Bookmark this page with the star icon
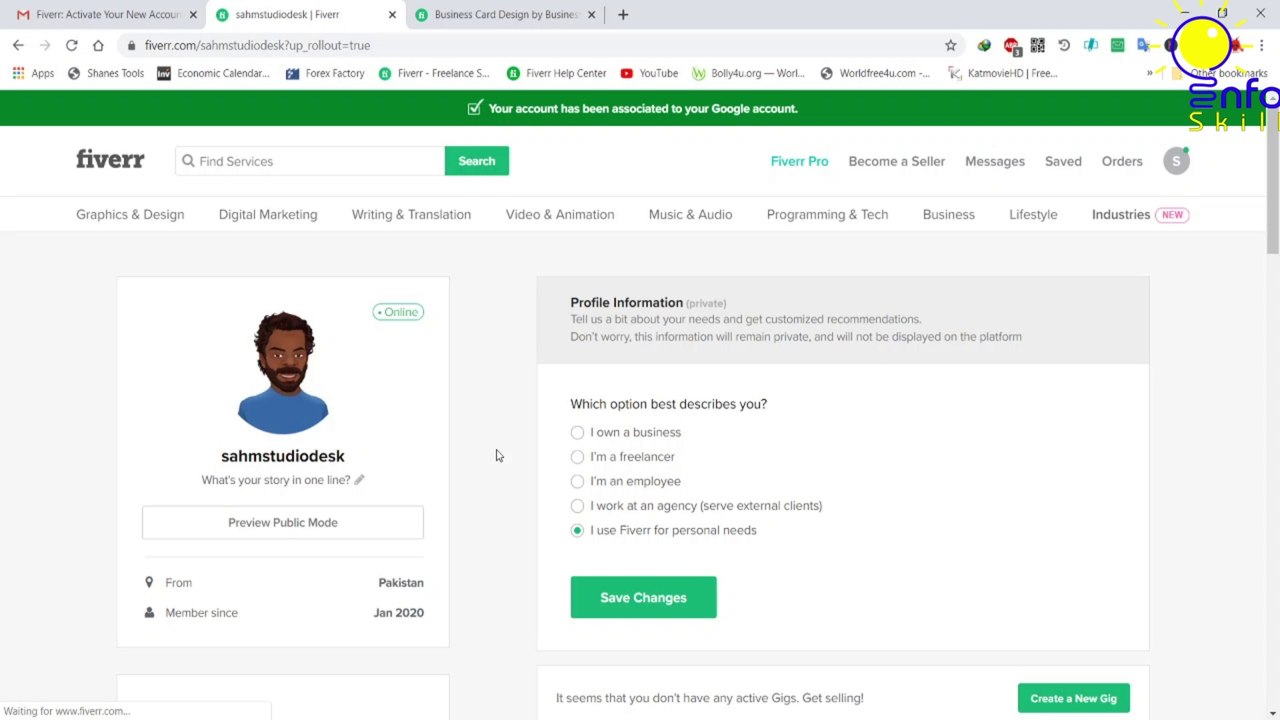1280x720 pixels. (x=950, y=45)
